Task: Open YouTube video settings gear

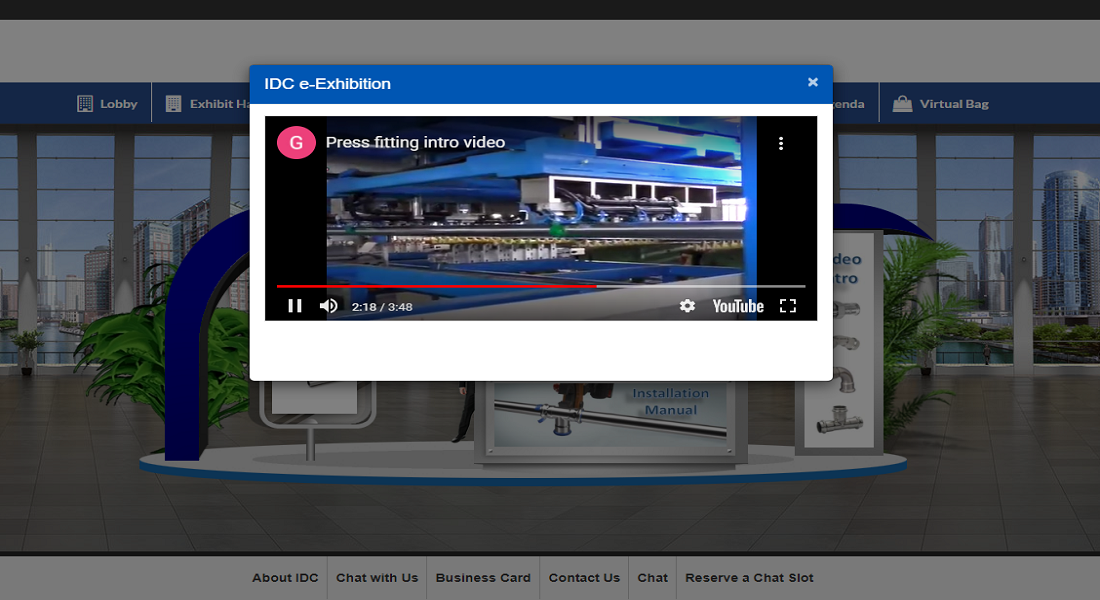Action: point(688,306)
